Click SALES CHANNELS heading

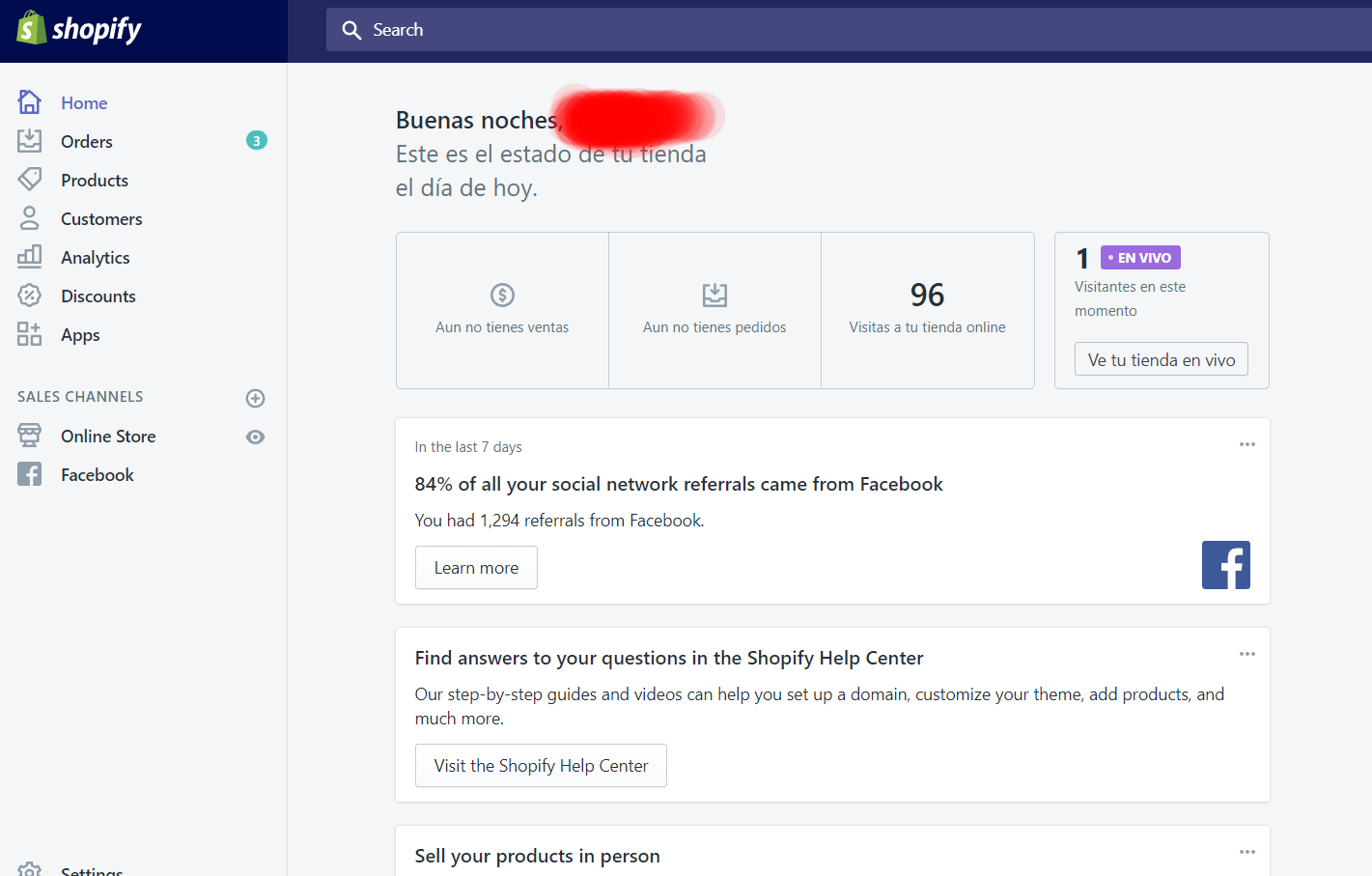click(x=80, y=397)
